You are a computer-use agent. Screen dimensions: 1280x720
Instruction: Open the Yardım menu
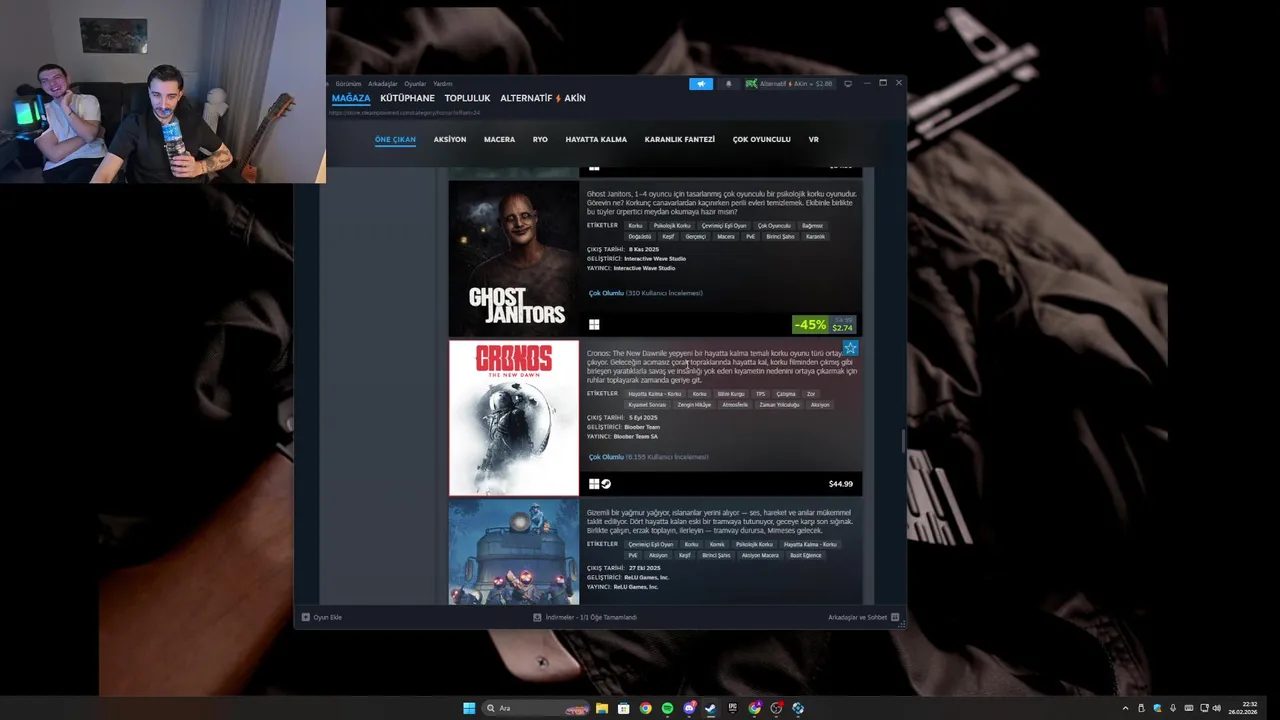(x=442, y=84)
